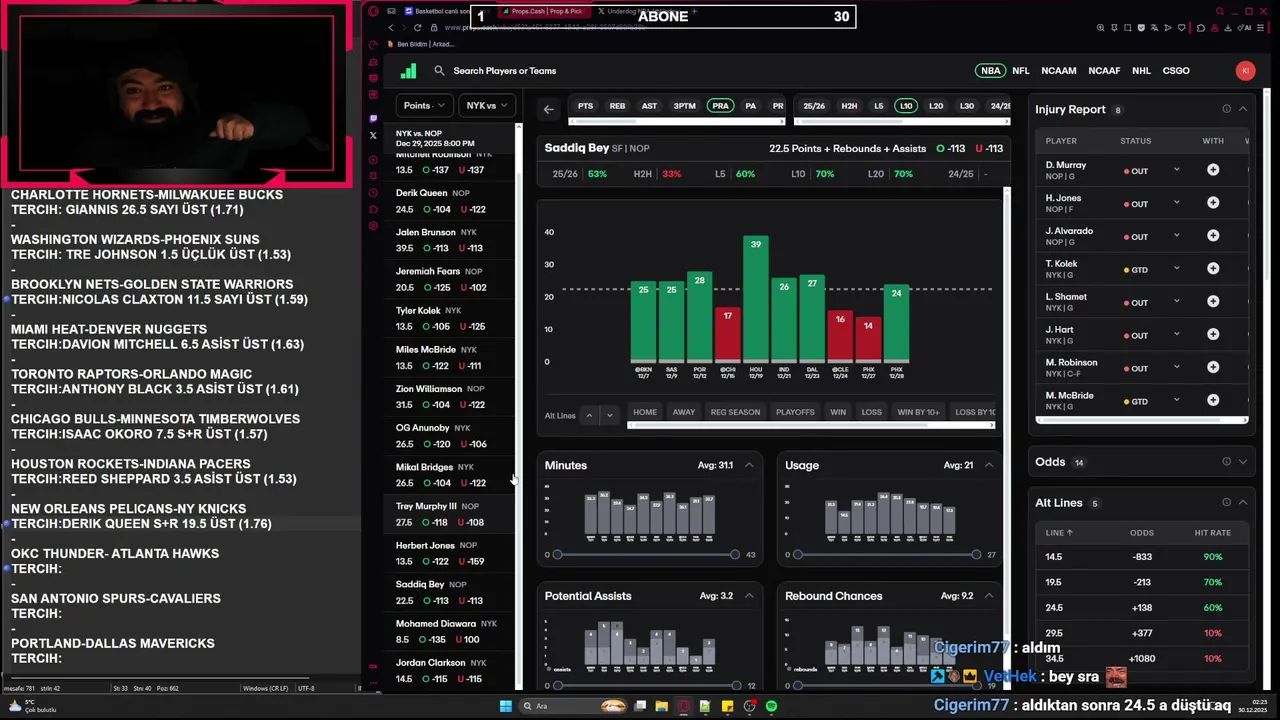Click the search magnifier icon

[x=439, y=71]
